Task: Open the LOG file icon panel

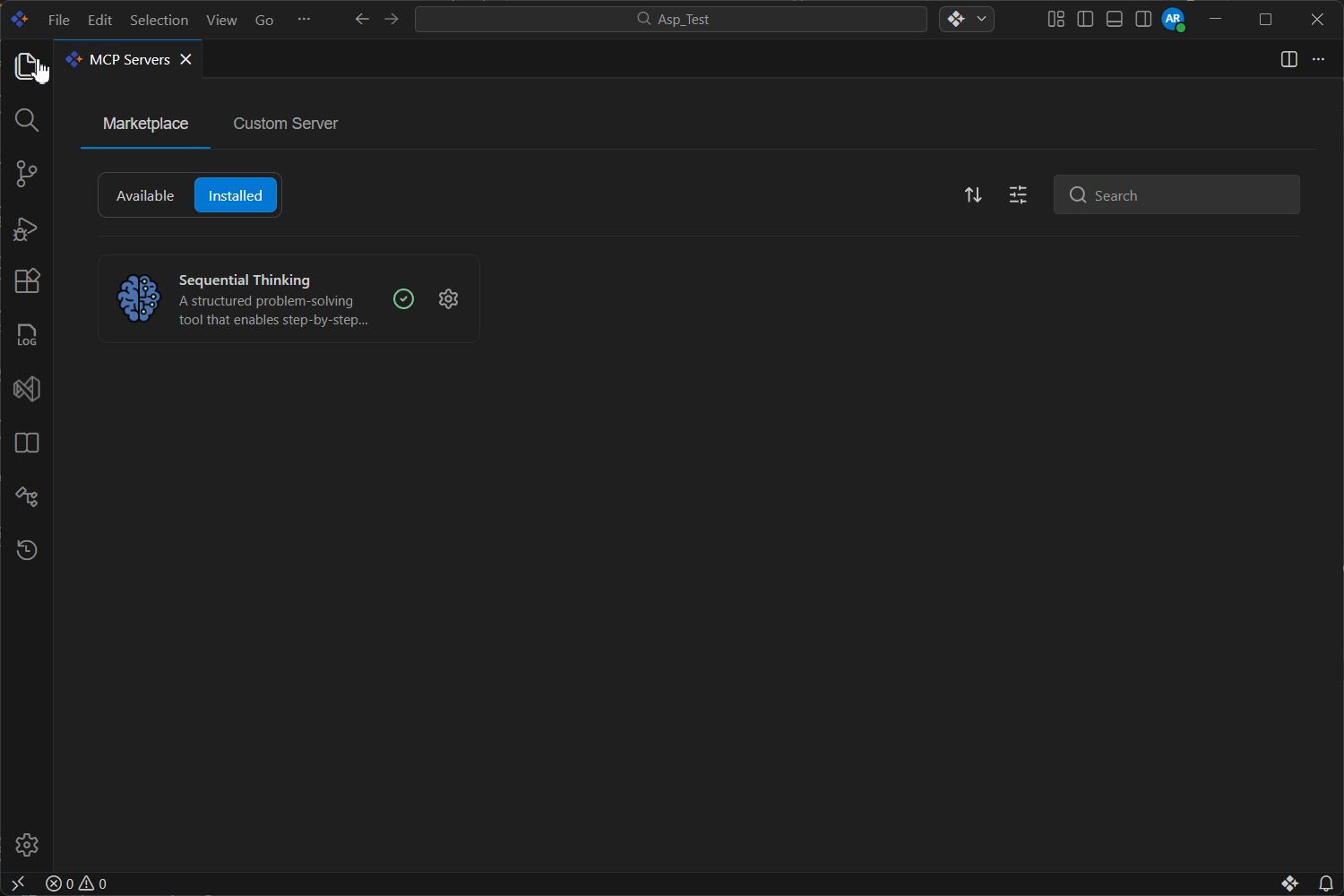Action: tap(27, 335)
